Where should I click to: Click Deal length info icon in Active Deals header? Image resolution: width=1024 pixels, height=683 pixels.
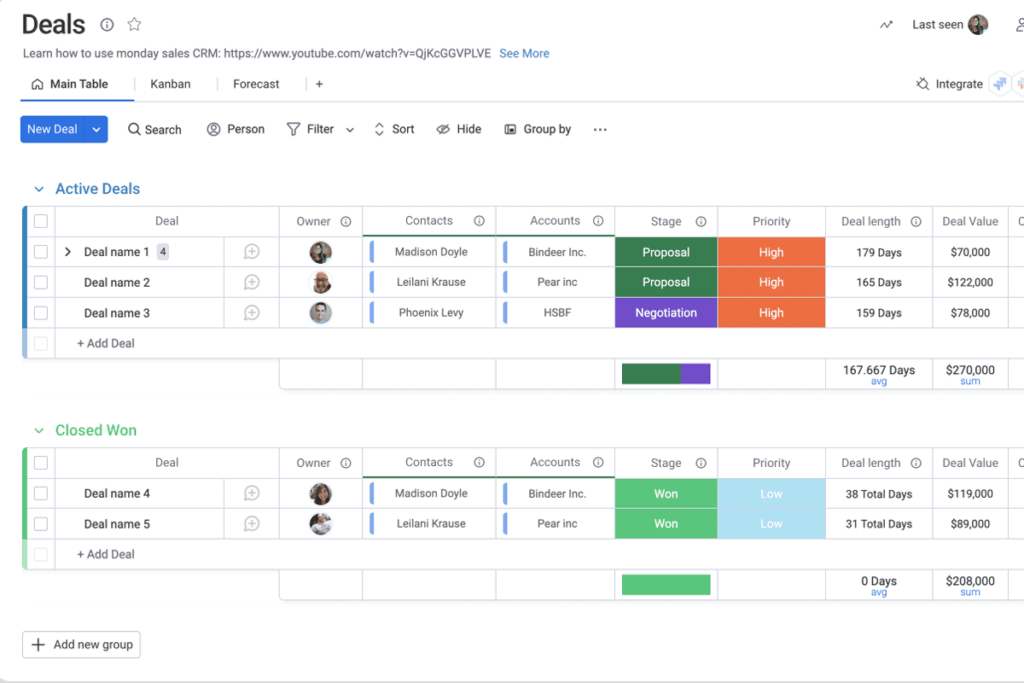point(916,221)
